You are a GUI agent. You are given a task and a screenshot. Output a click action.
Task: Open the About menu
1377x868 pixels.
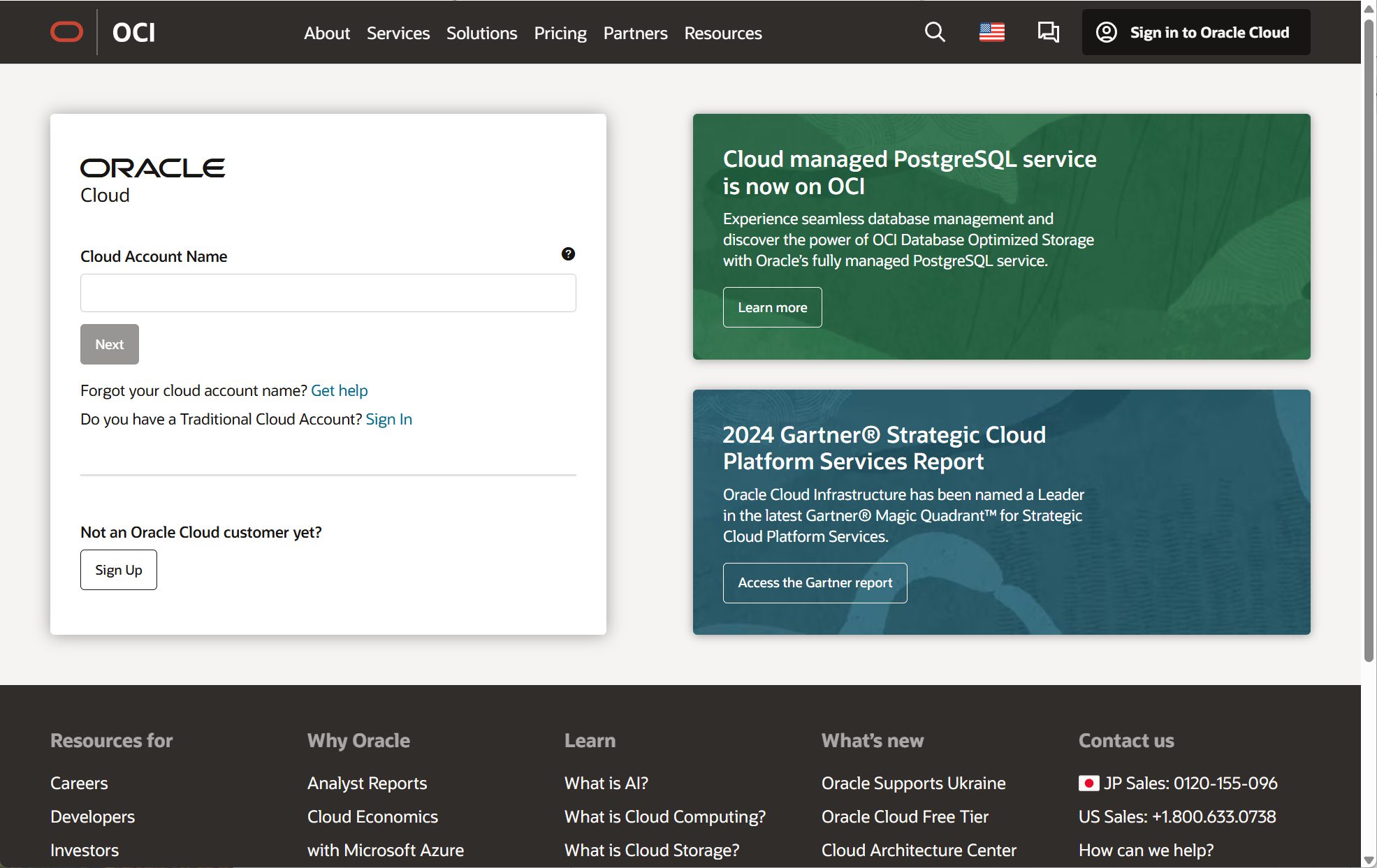327,33
